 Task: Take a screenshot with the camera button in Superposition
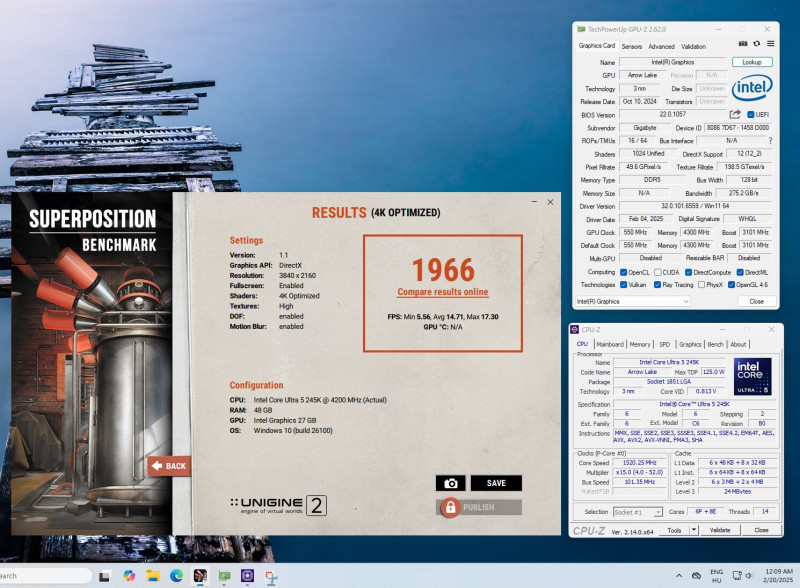click(450, 483)
